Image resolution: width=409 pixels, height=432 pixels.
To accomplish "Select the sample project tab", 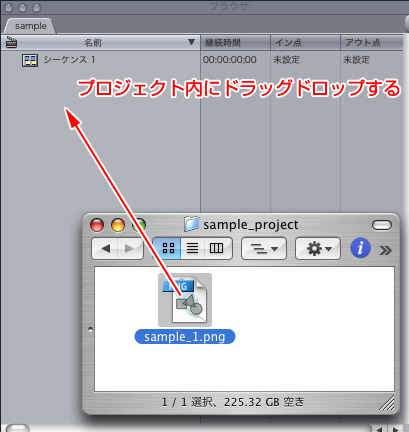I will (30, 26).
